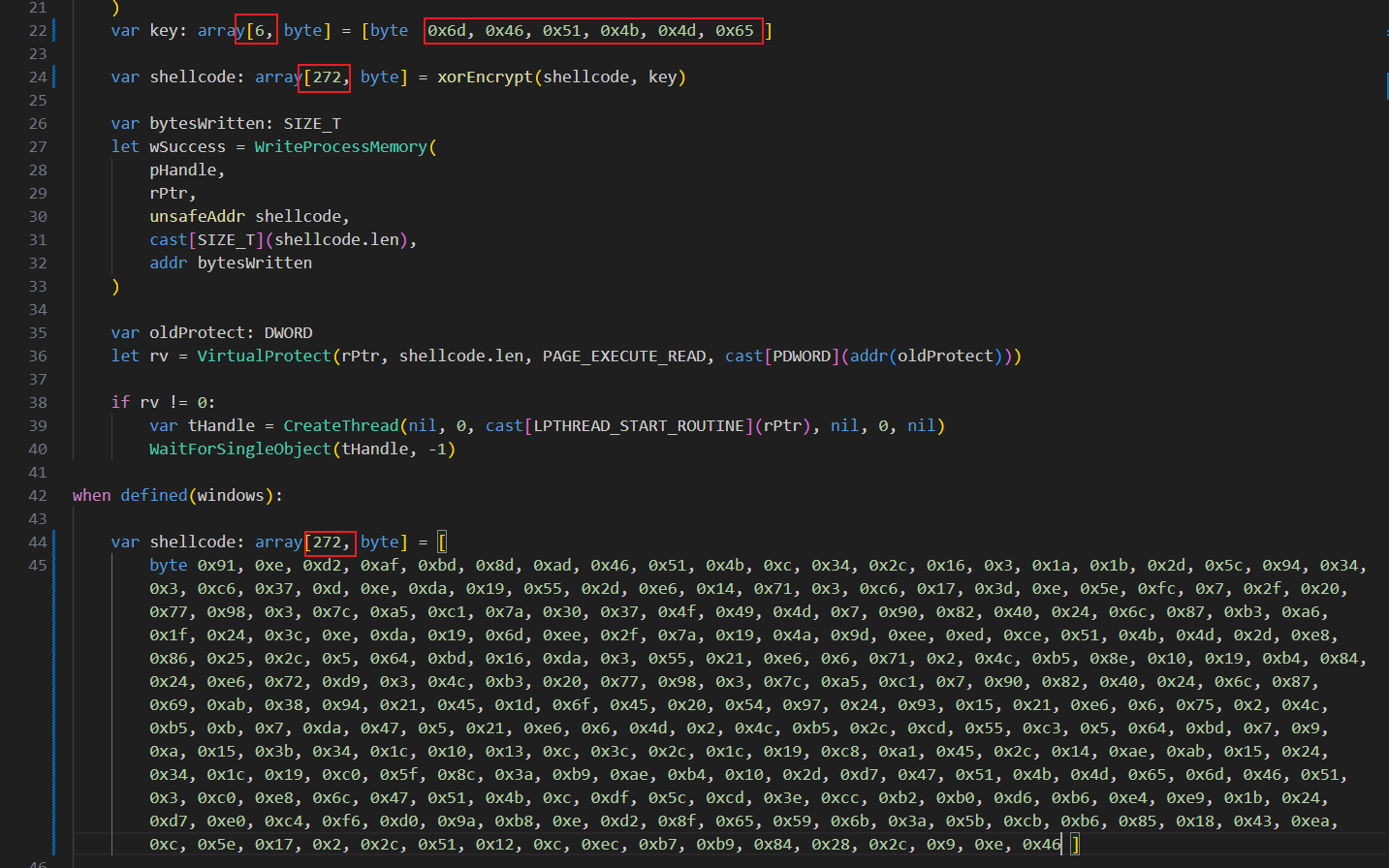Click 'addr bytesWritten' argument on line 32
Viewport: 1389px width, 868px height.
(x=231, y=263)
